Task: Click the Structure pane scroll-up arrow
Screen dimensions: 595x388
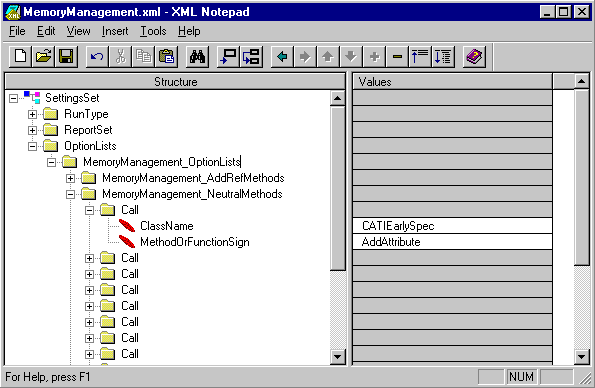Action: (x=337, y=99)
